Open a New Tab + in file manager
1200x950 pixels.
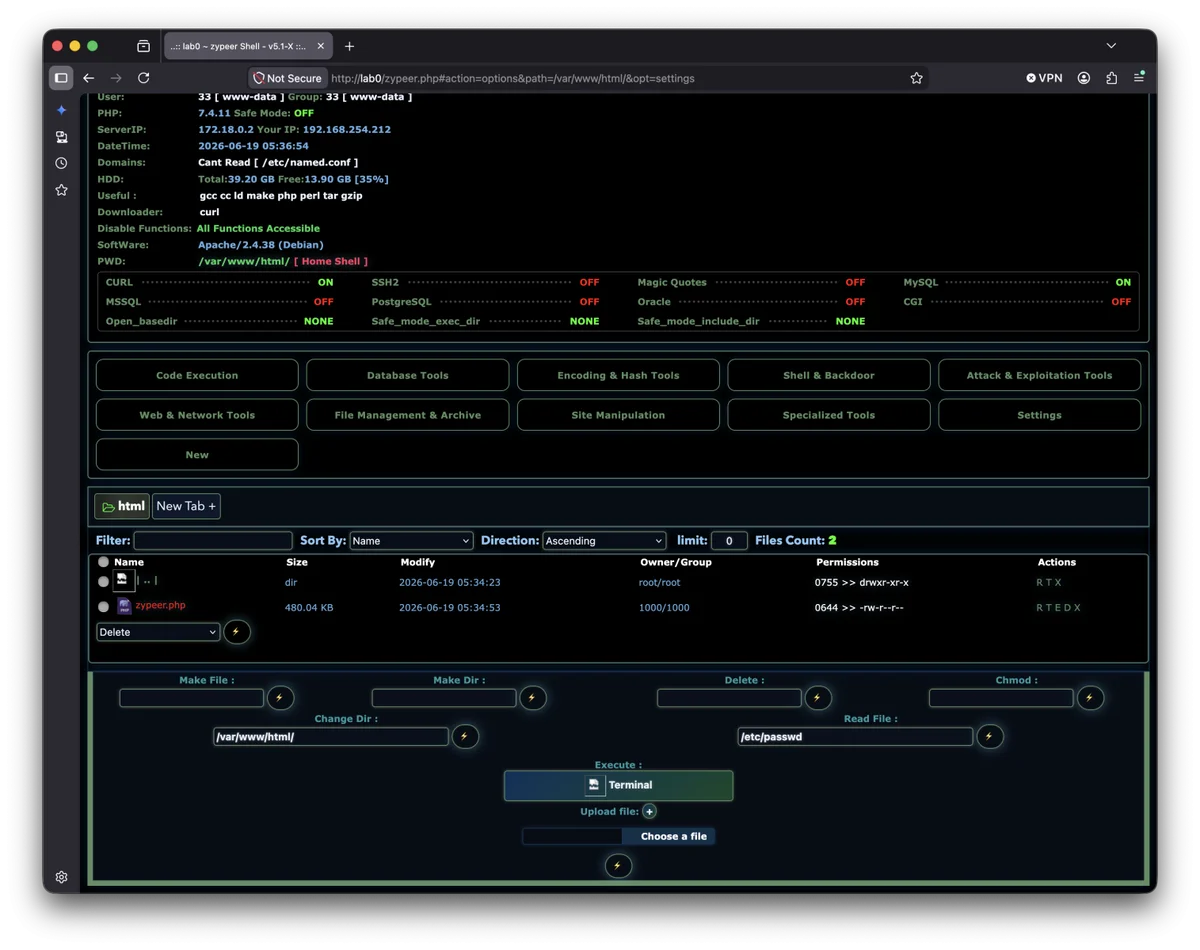tap(186, 506)
